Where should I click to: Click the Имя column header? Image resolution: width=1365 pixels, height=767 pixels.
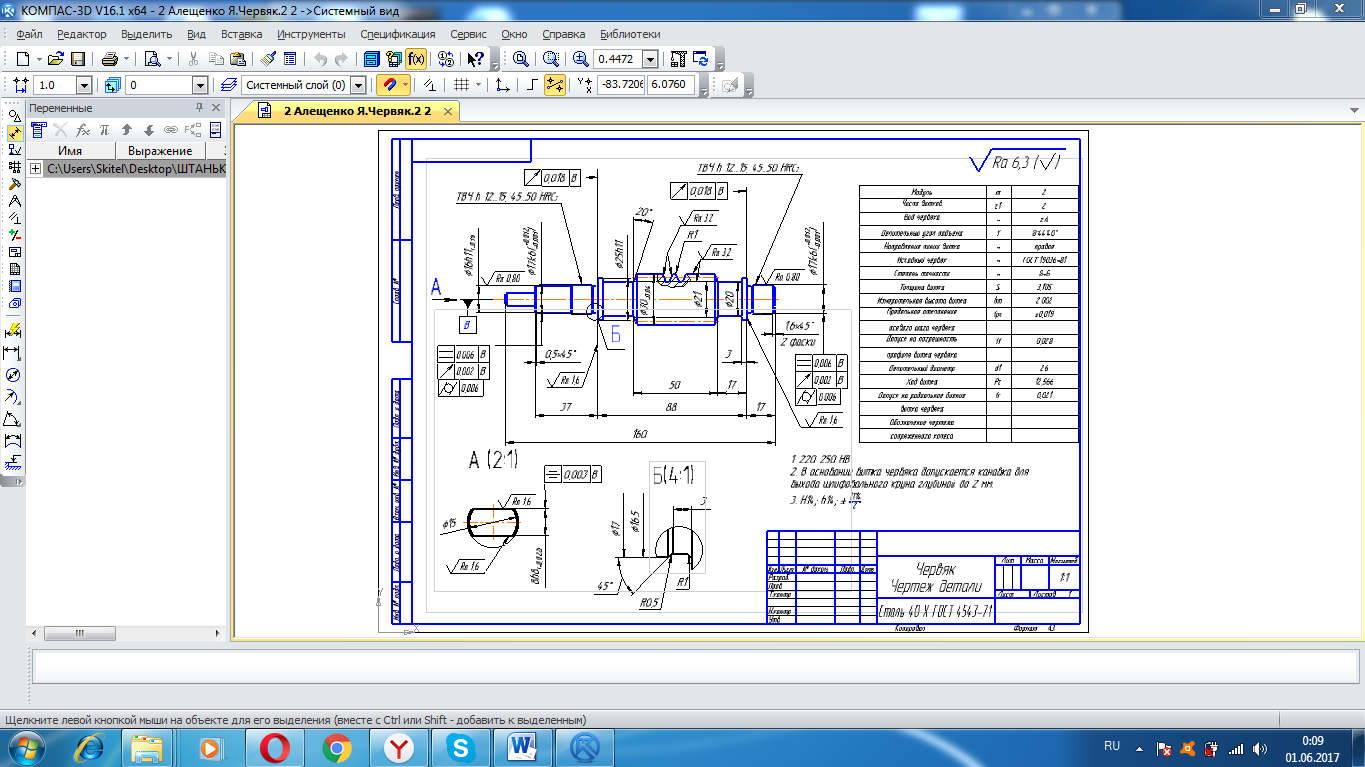[x=70, y=150]
